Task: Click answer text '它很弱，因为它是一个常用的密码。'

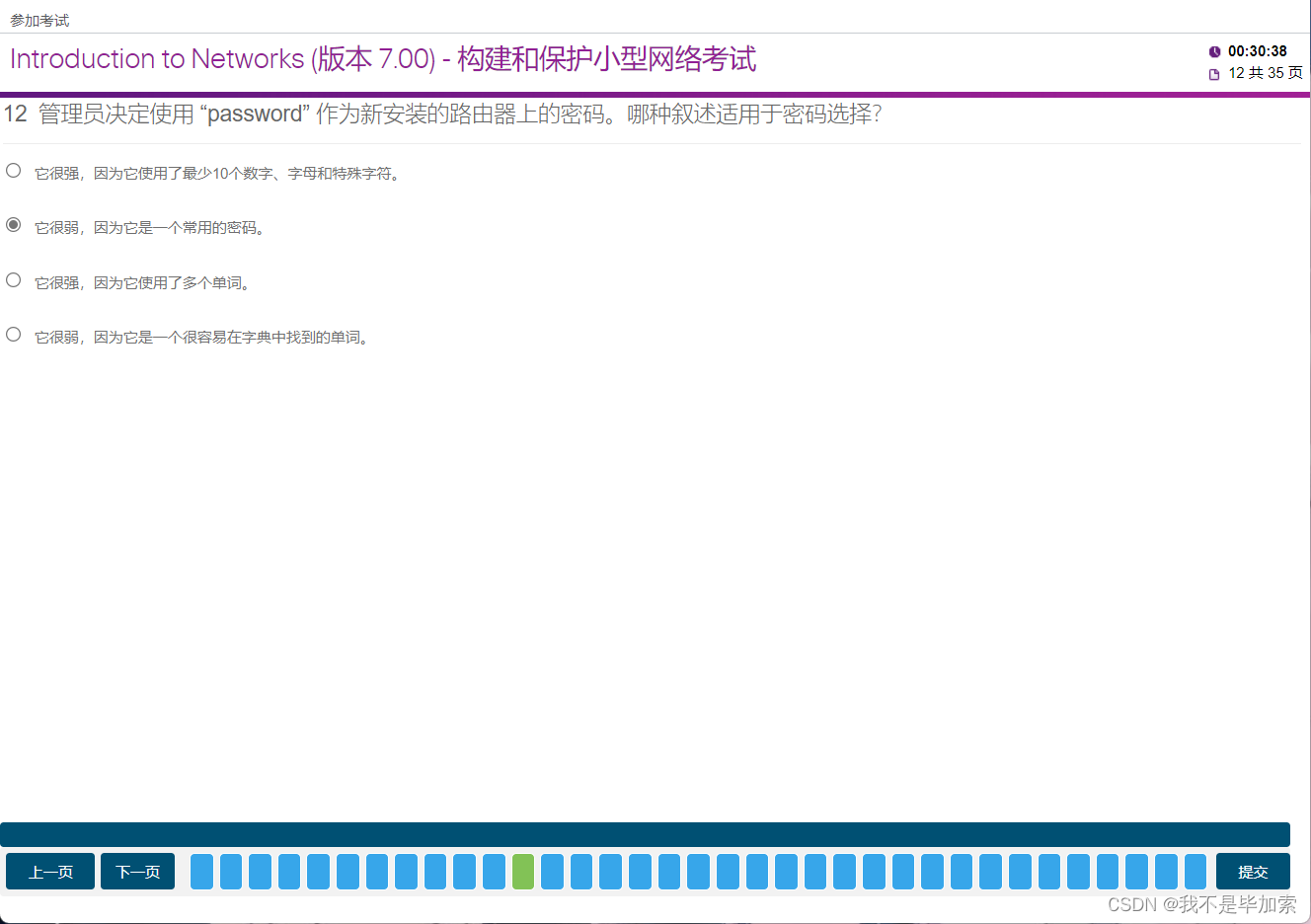Action: [x=151, y=228]
